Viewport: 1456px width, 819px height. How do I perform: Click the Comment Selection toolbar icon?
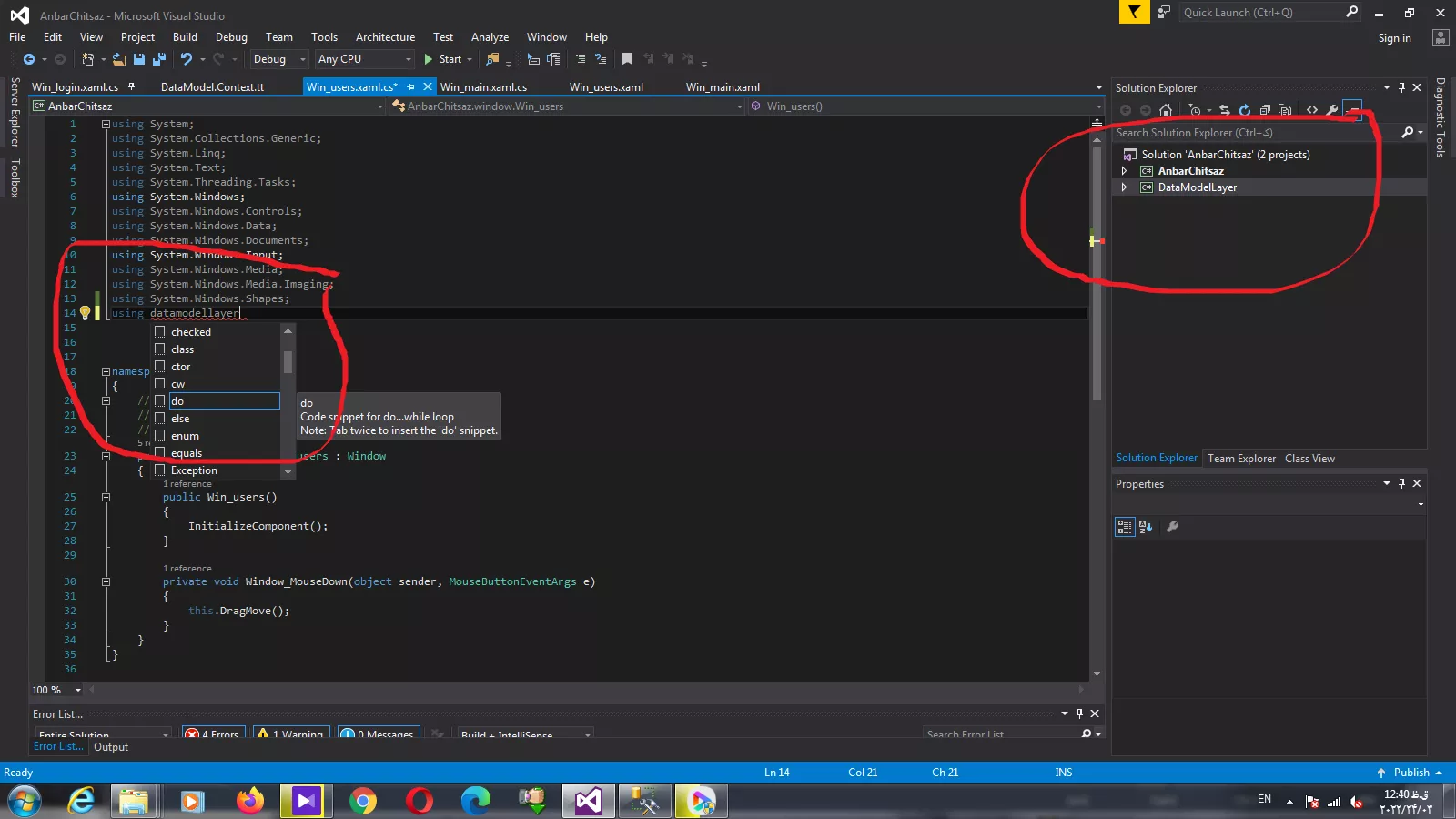tap(580, 59)
